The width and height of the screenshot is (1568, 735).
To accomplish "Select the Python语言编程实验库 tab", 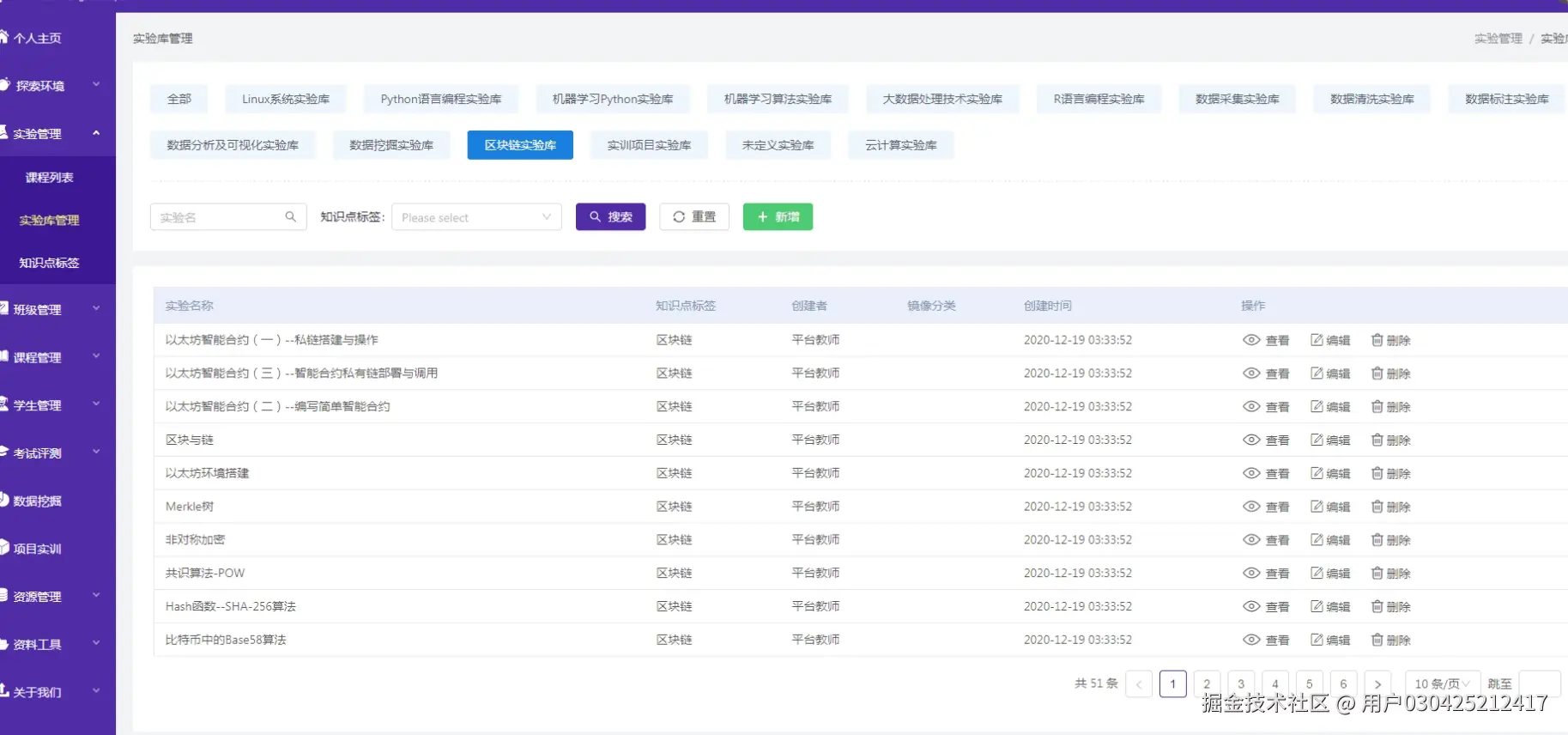I will coord(441,99).
